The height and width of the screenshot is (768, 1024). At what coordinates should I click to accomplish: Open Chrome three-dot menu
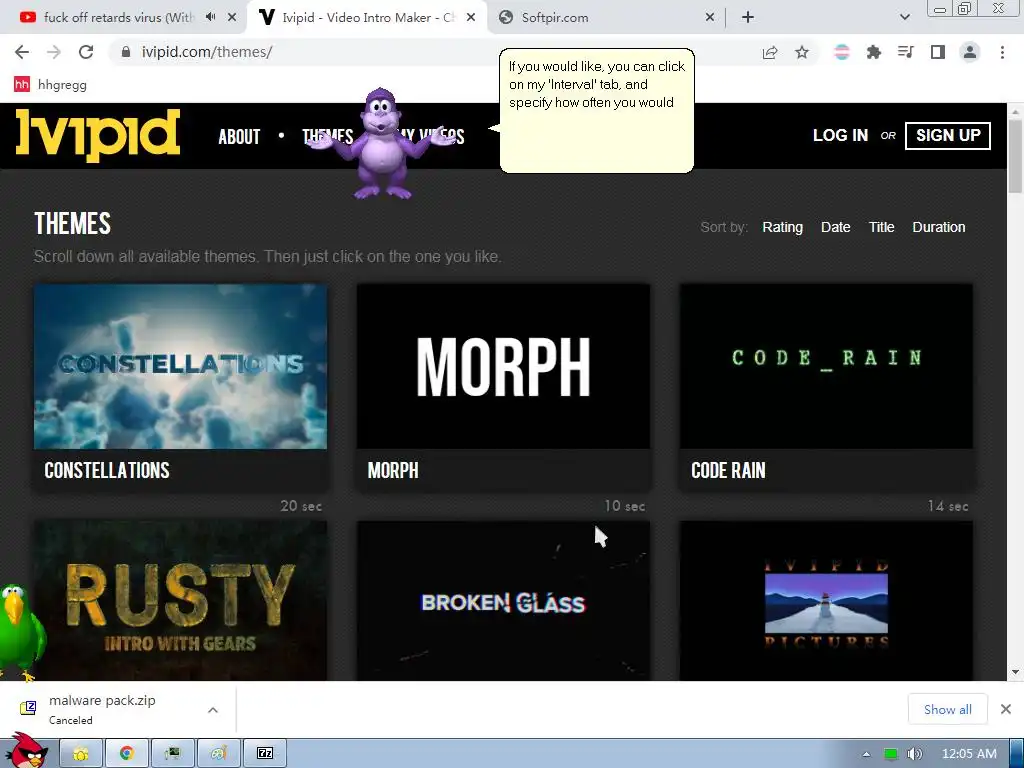point(1002,52)
